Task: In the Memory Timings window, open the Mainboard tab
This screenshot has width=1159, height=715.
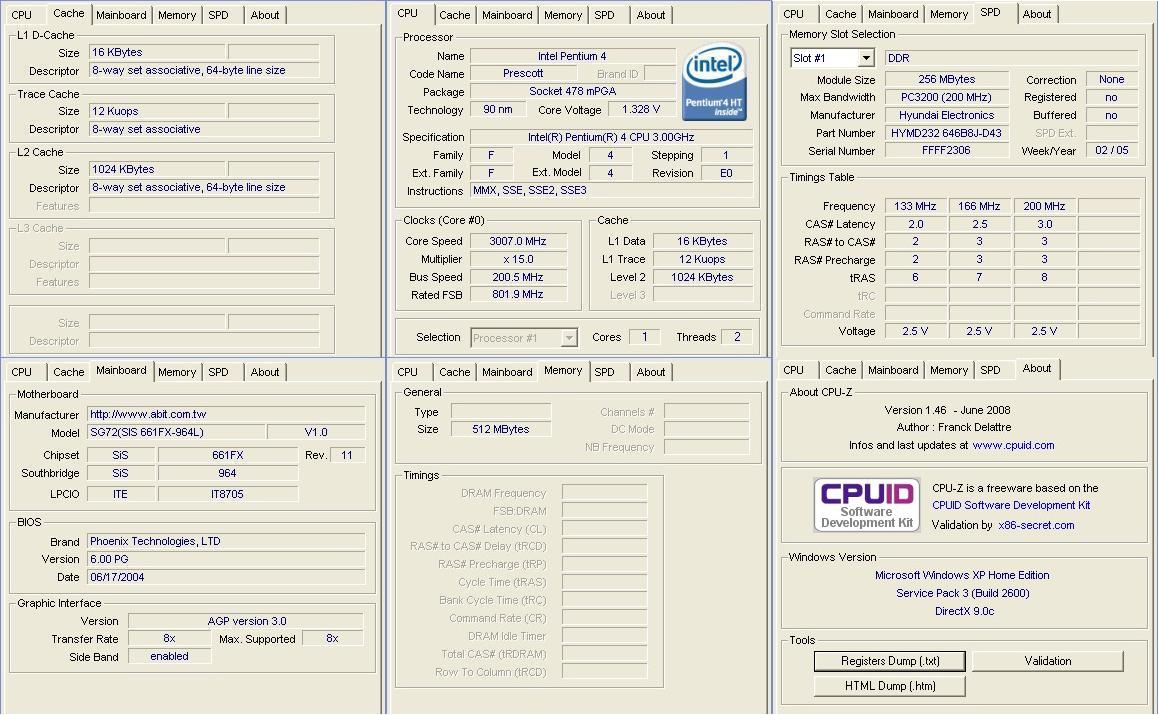Action: (507, 372)
